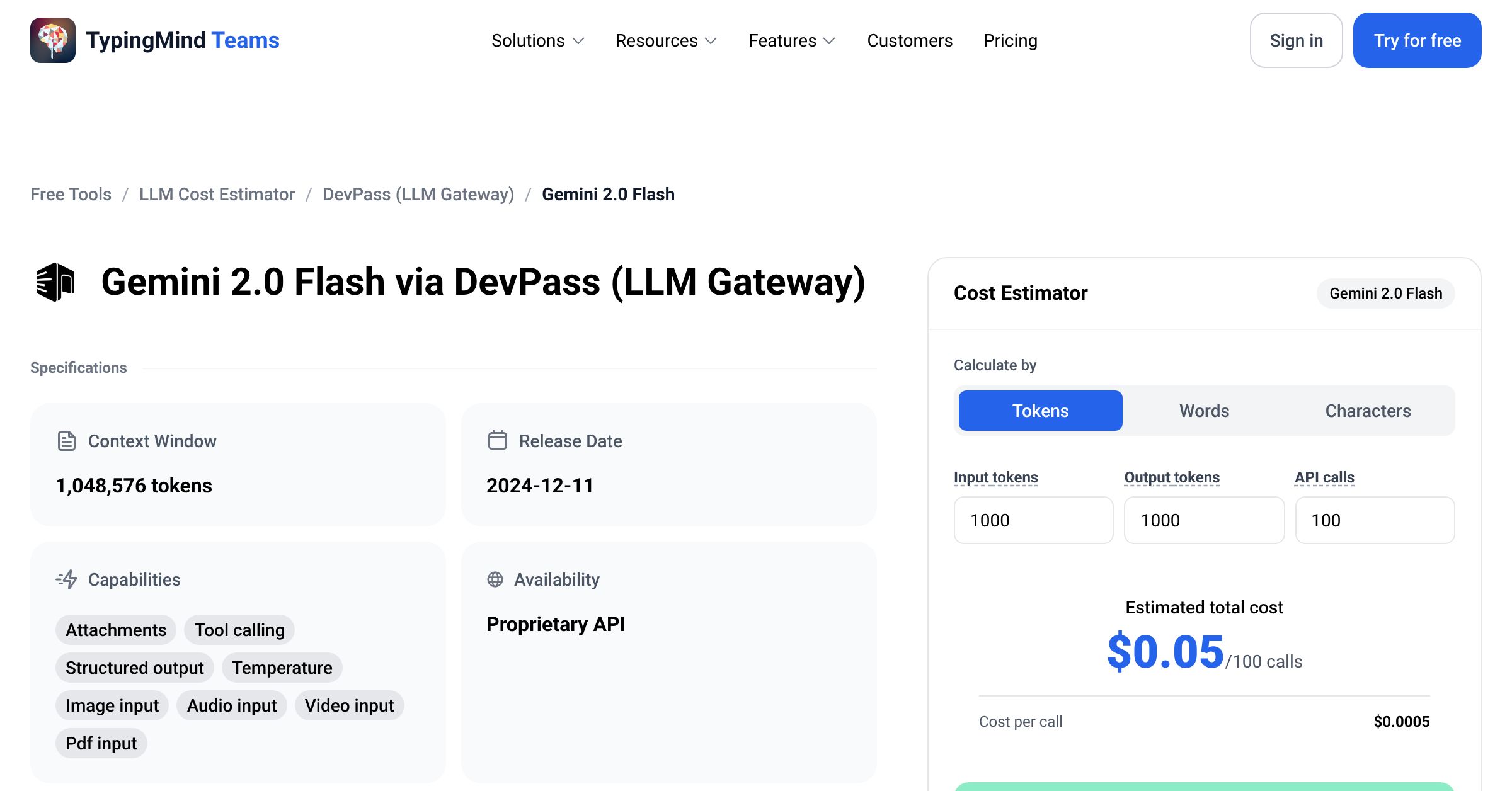Click the DevPass gateway logo beside the title
Image resolution: width=1512 pixels, height=791 pixels.
tap(55, 282)
